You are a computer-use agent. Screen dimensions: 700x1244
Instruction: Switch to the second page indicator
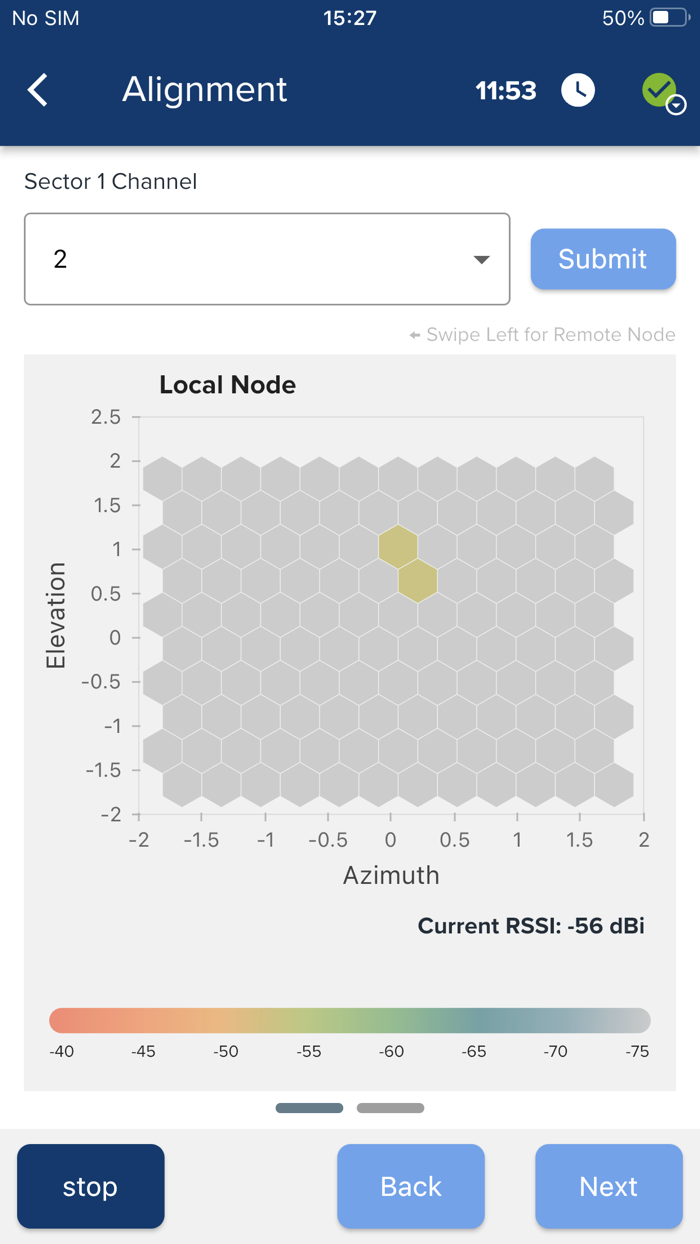[390, 1108]
